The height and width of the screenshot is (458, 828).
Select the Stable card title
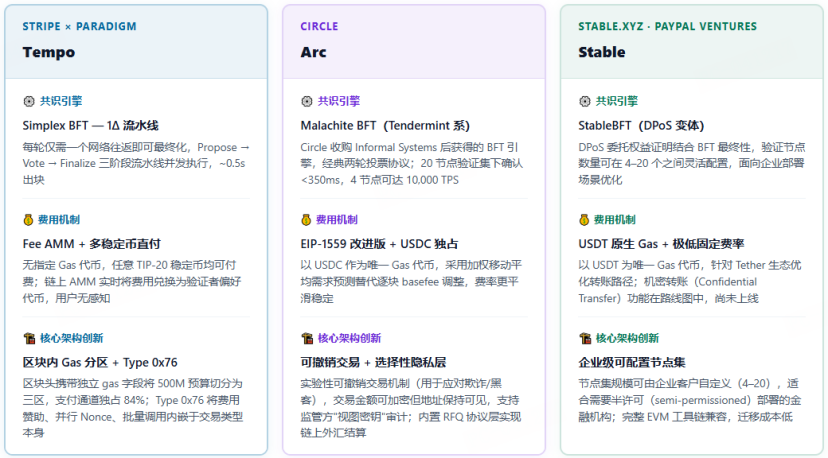point(603,52)
